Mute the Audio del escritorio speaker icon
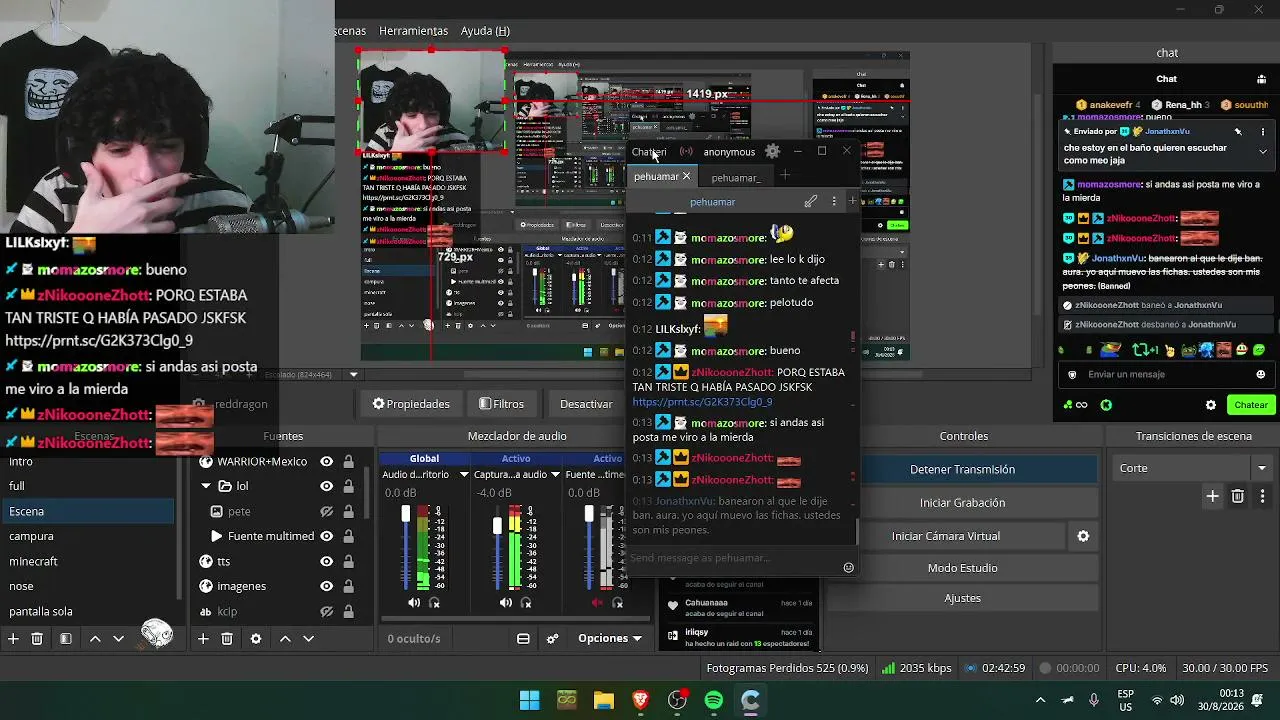This screenshot has width=1280, height=720. [x=414, y=603]
